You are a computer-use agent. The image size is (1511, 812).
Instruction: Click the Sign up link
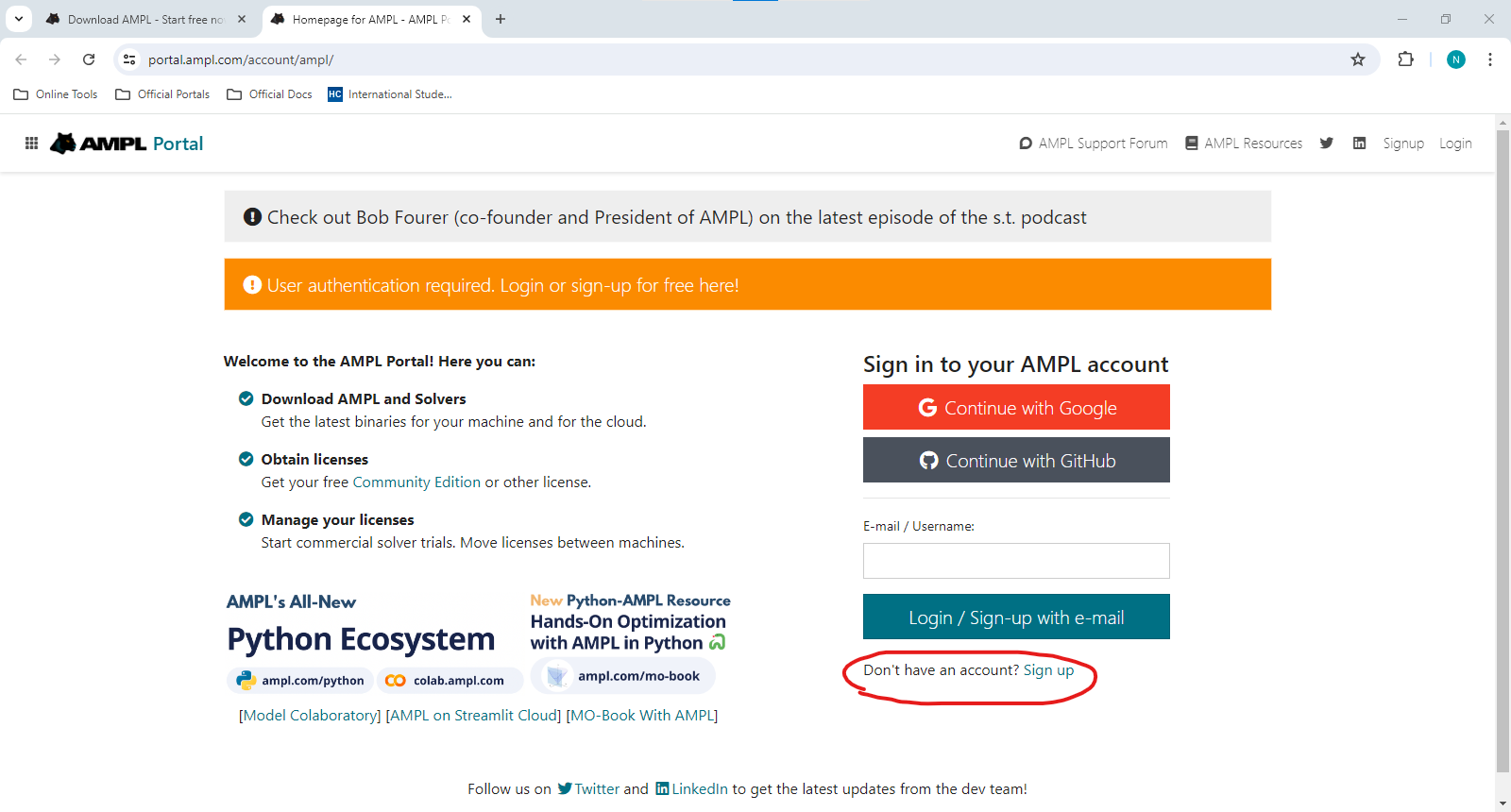[x=1048, y=670]
